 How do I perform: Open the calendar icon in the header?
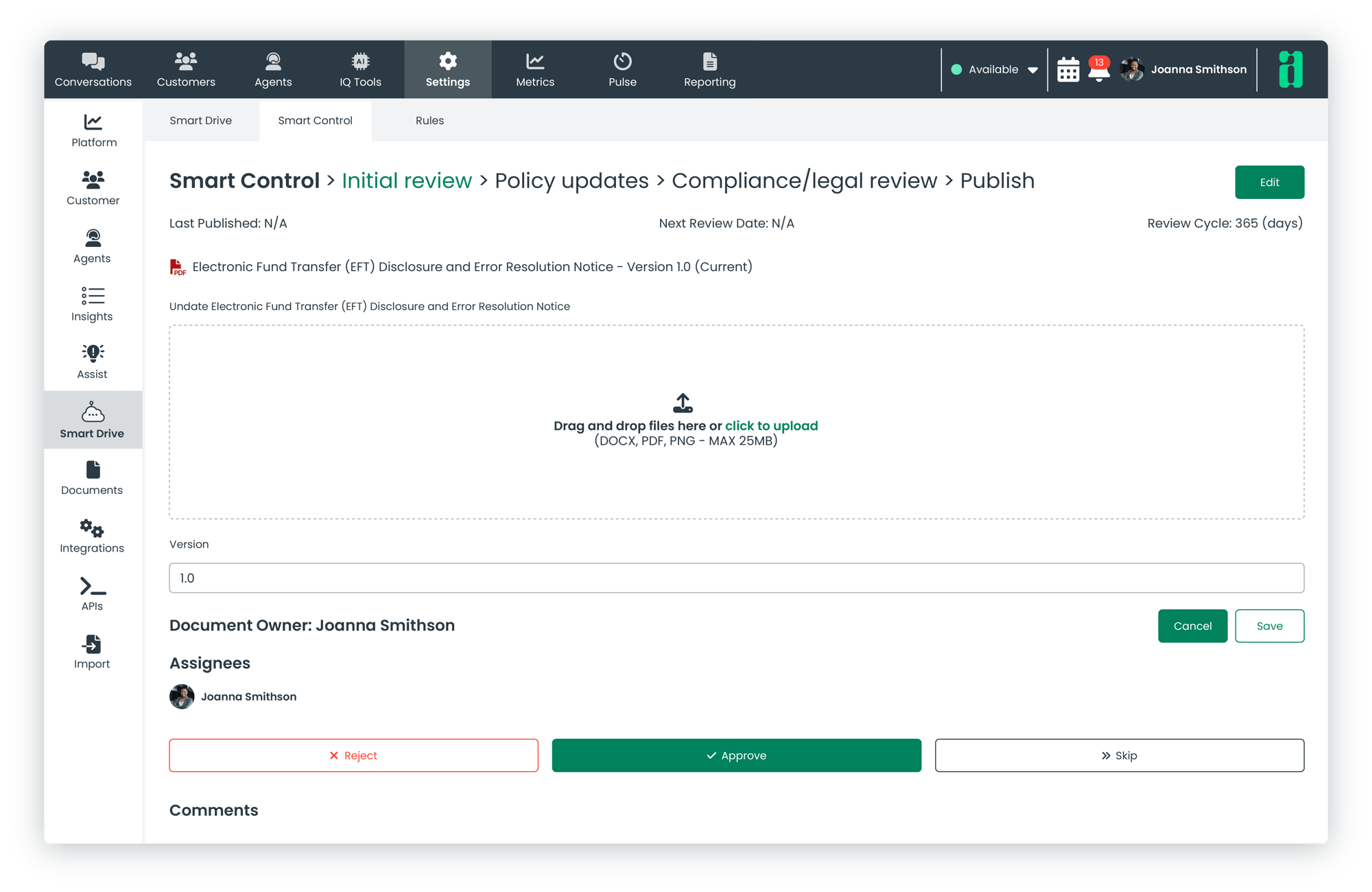coord(1067,70)
